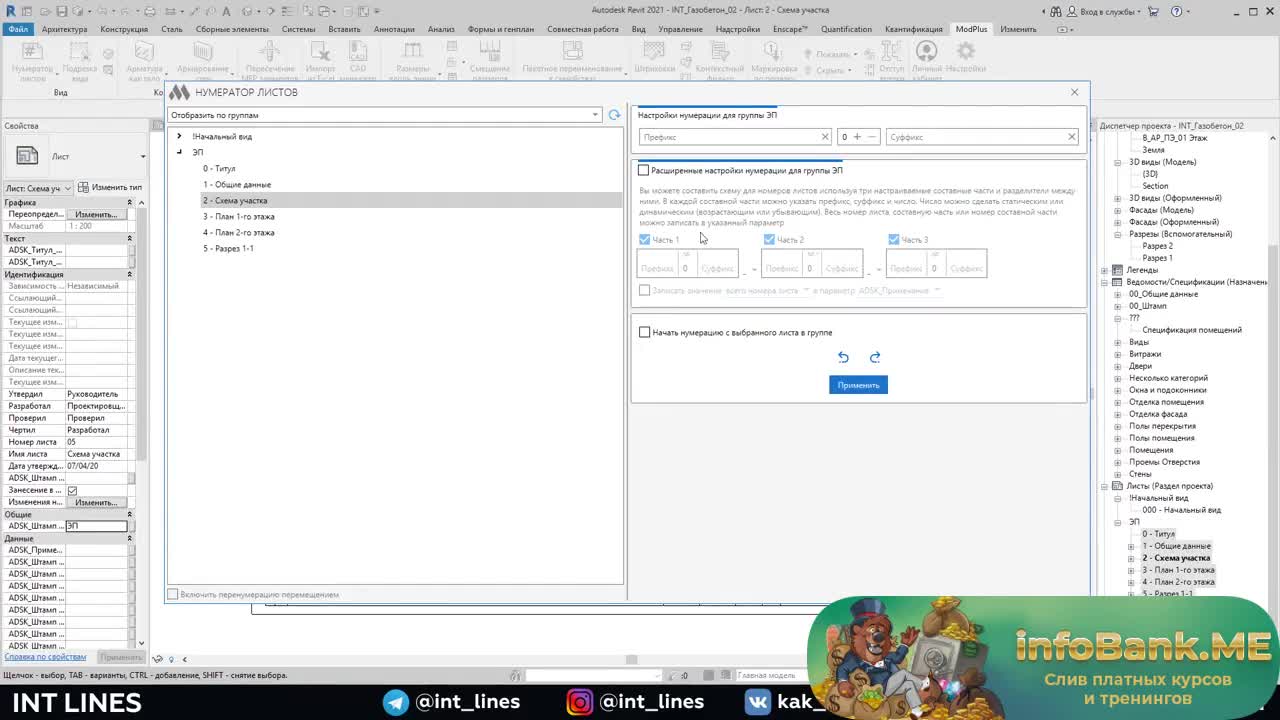Click Изменить... next to Переопределение

[96, 214]
